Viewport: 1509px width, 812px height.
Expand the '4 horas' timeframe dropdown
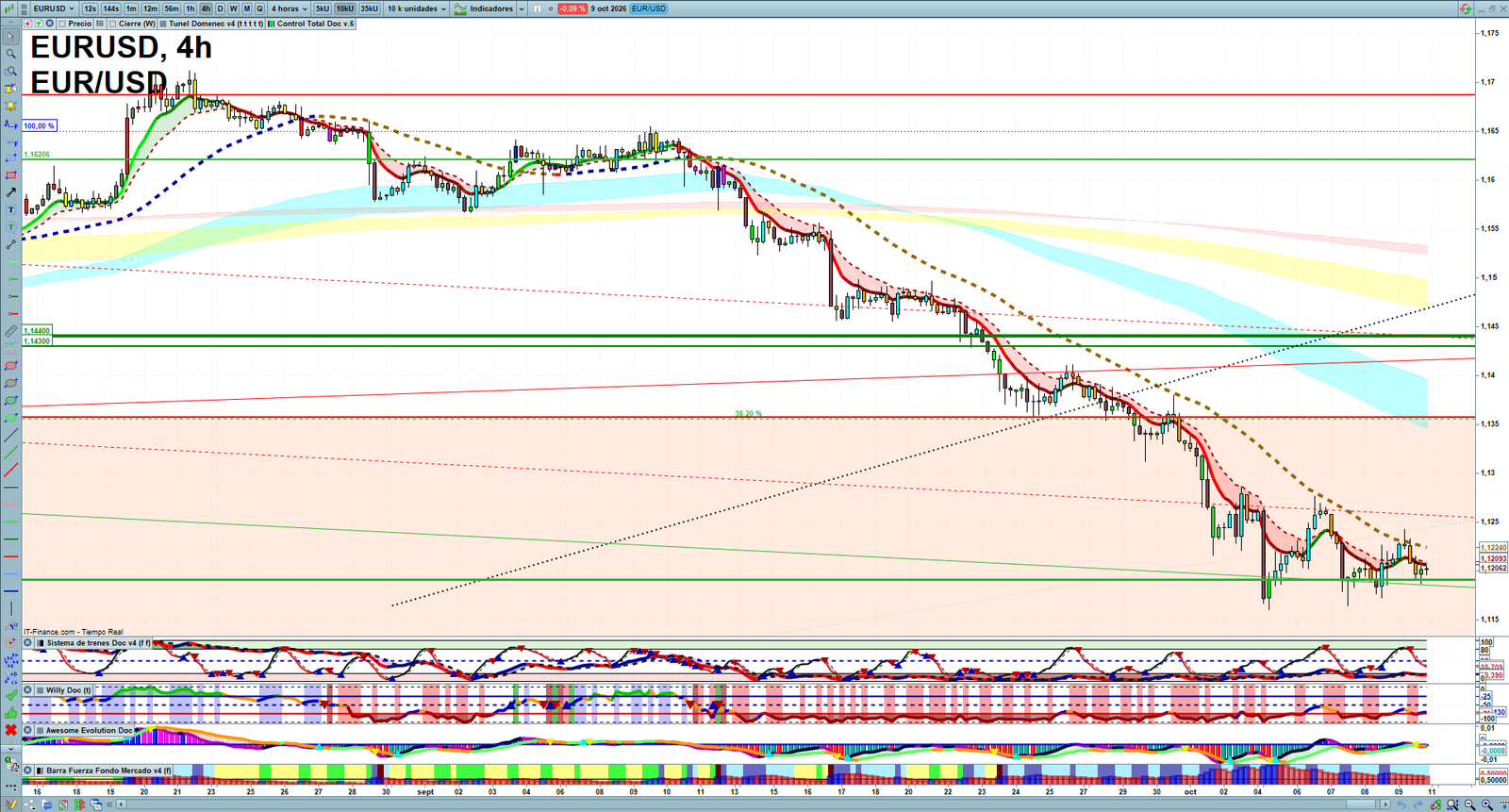pos(289,8)
